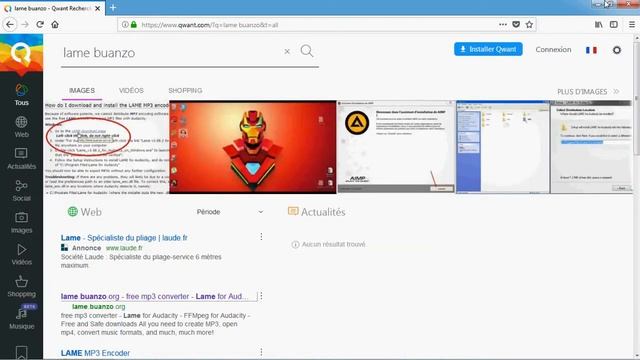Open options for Lame laude.fr result
Image resolution: width=640 pixels, height=360 pixels.
click(x=261, y=237)
